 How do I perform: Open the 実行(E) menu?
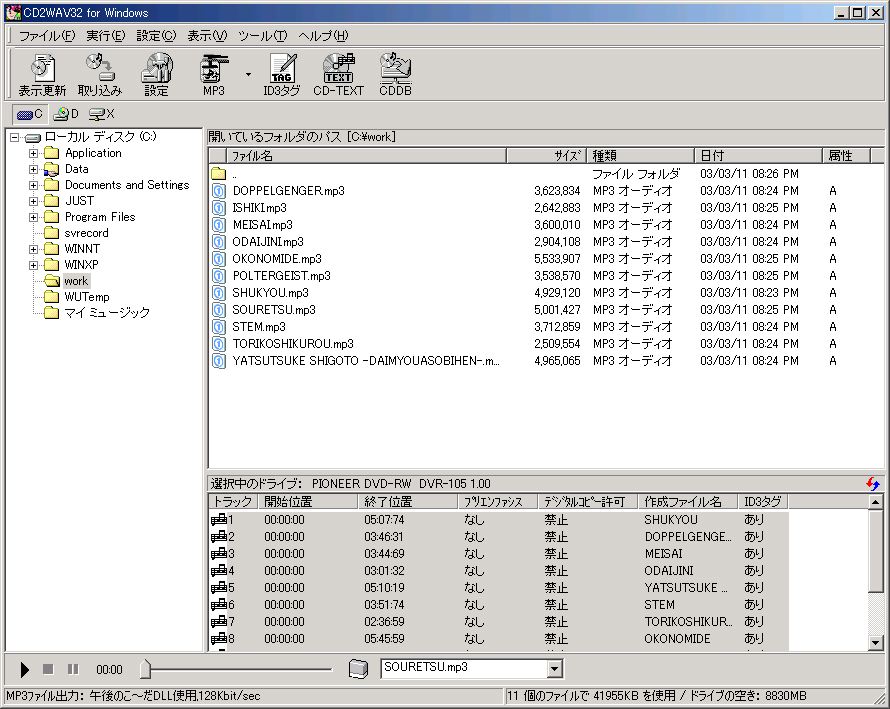[x=106, y=36]
